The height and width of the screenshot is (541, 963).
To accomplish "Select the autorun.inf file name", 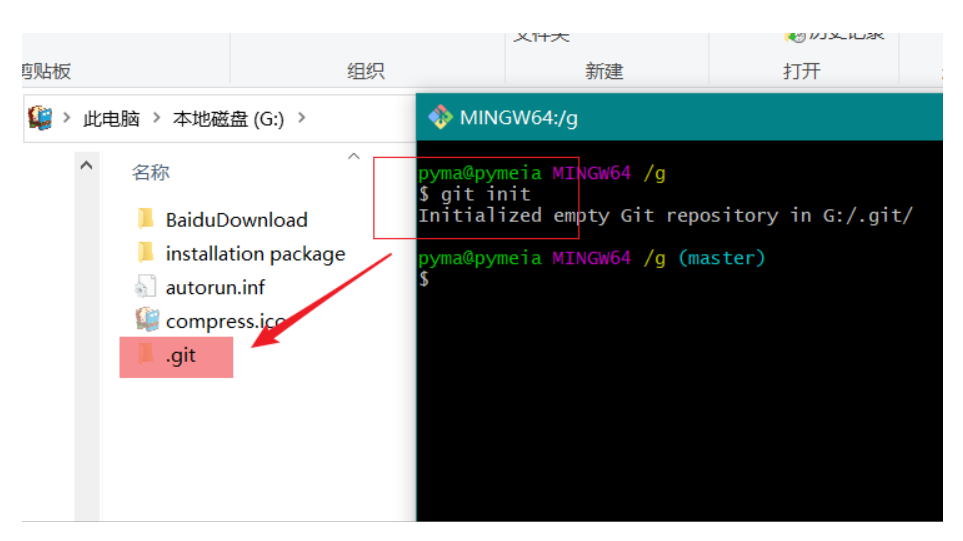I will click(215, 287).
